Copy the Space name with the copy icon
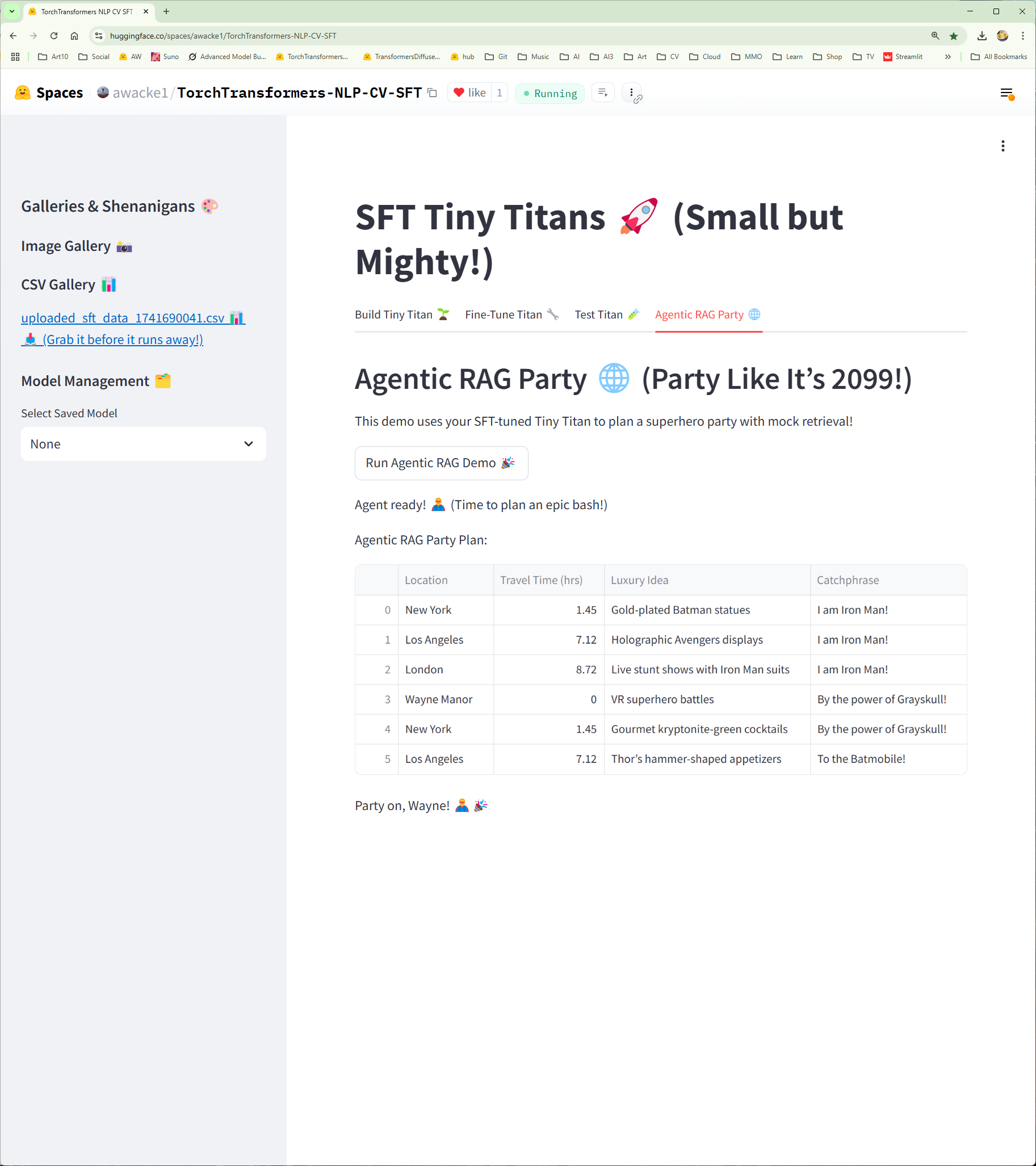 [x=433, y=93]
